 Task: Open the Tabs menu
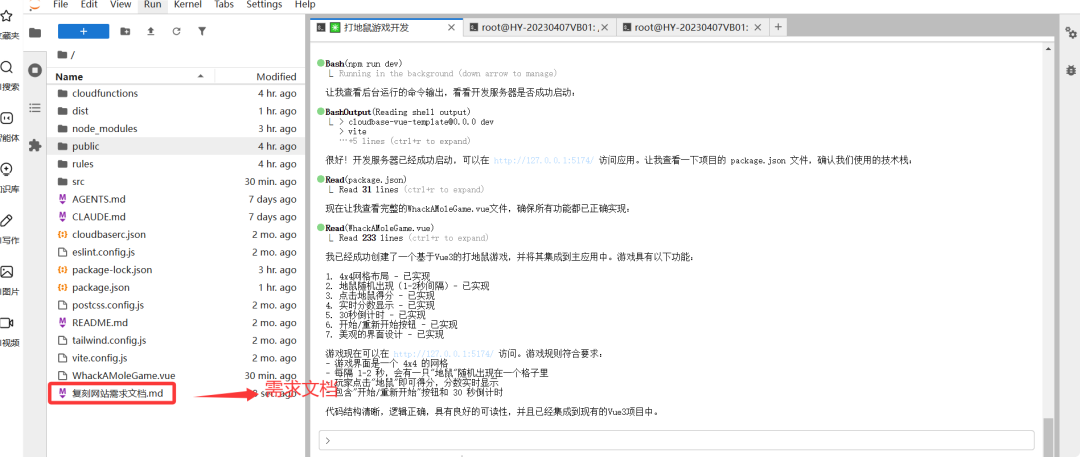pyautogui.click(x=224, y=4)
